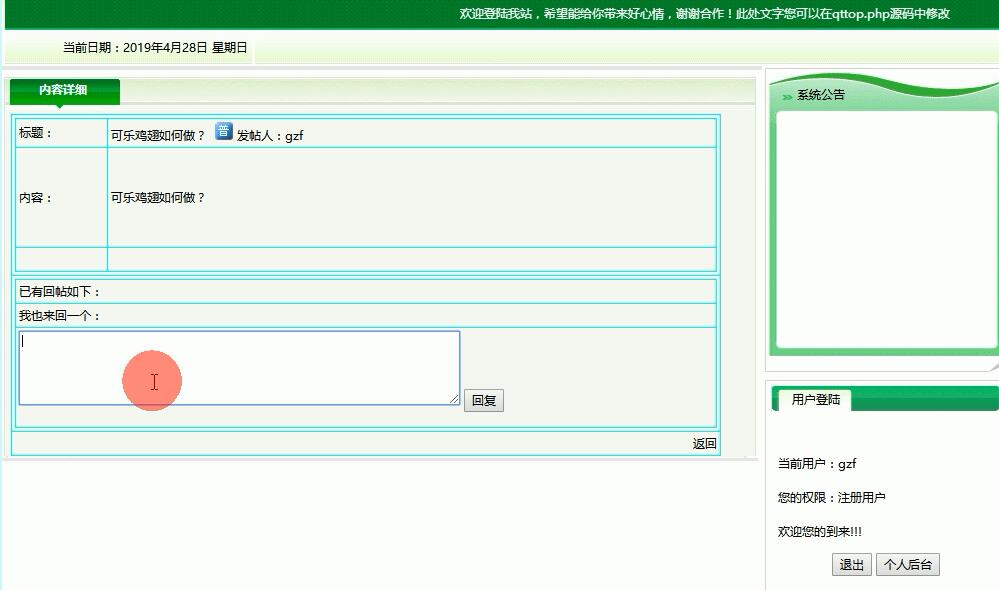This screenshot has height=590, width=999.
Task: Click the 当前用户：gzf text
Action: tap(817, 464)
